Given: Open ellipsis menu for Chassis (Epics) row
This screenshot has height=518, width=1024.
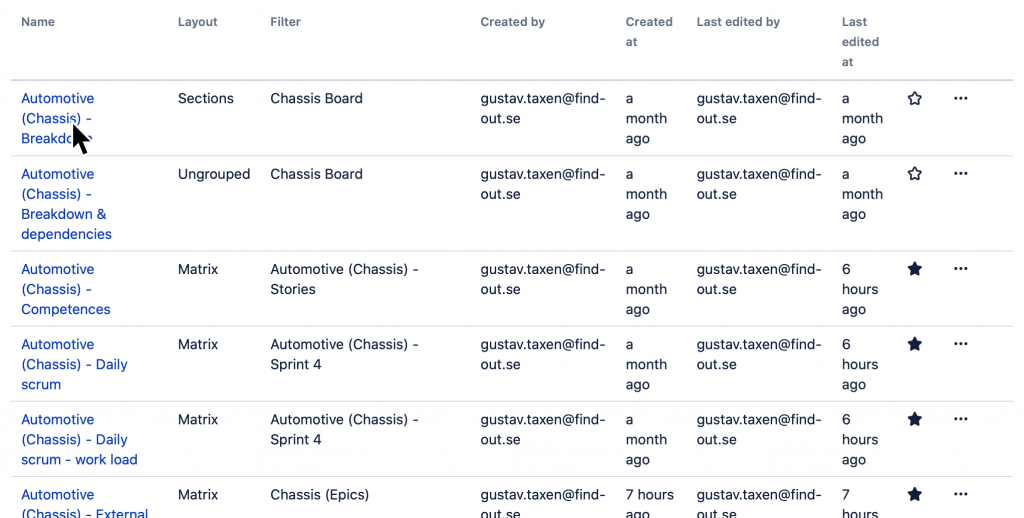Looking at the screenshot, I should [x=960, y=494].
